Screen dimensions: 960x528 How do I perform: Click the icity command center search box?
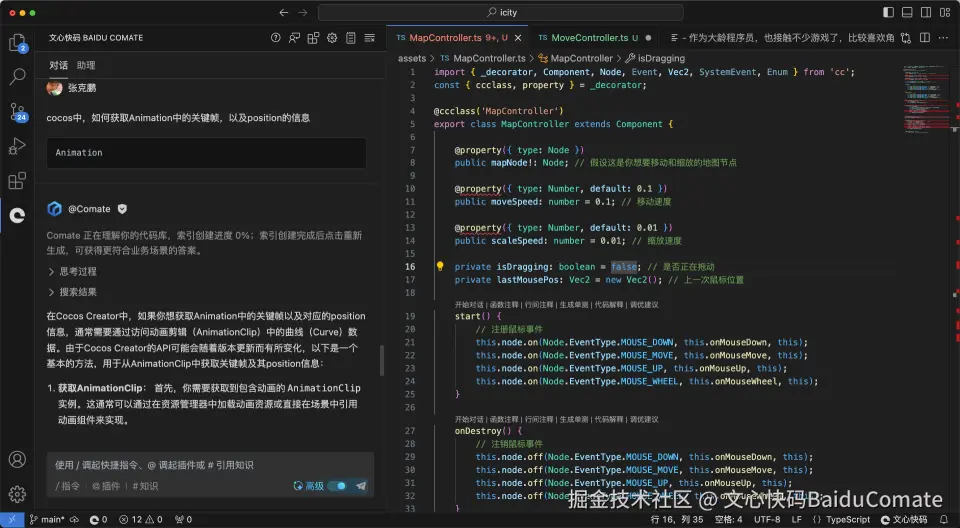[x=501, y=12]
